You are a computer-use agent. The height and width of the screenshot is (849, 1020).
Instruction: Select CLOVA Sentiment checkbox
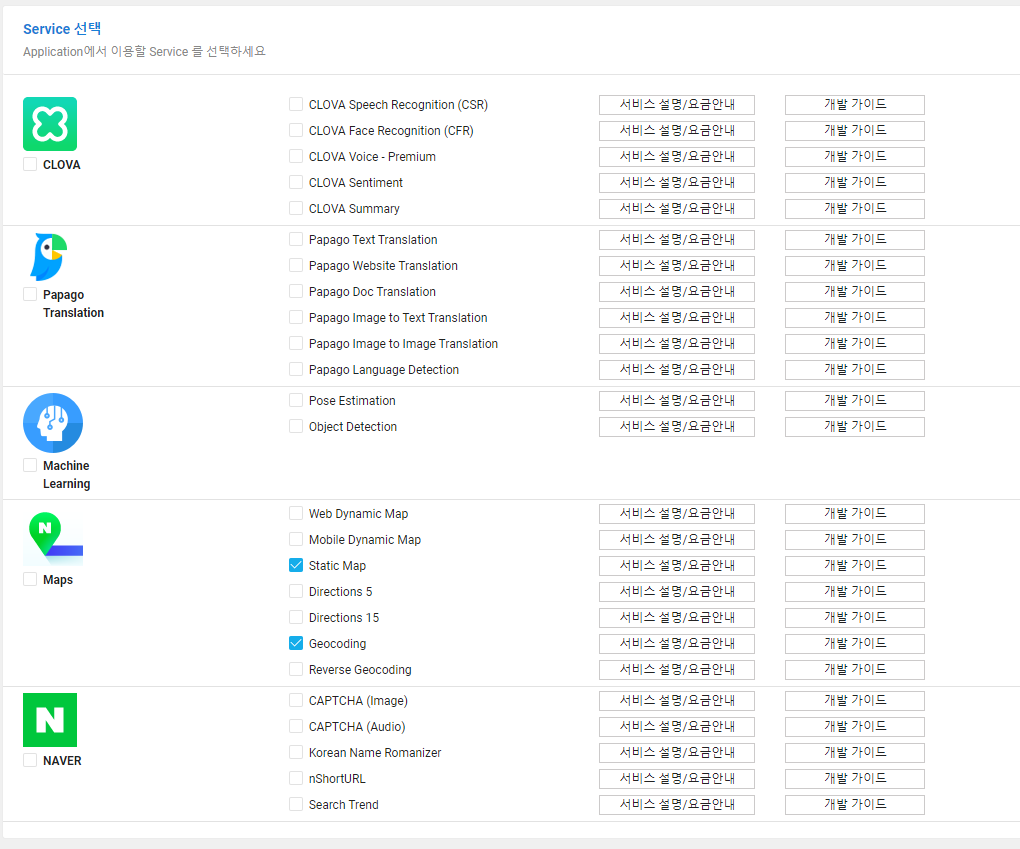(296, 182)
